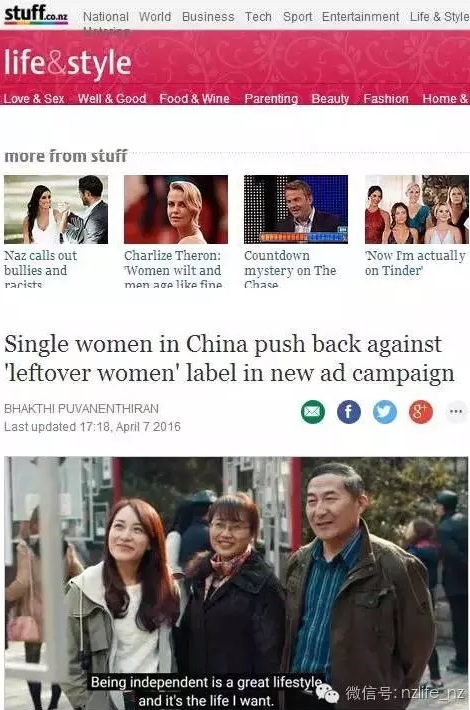Open the National menu item
Screen dimensions: 470x710
coord(106,17)
